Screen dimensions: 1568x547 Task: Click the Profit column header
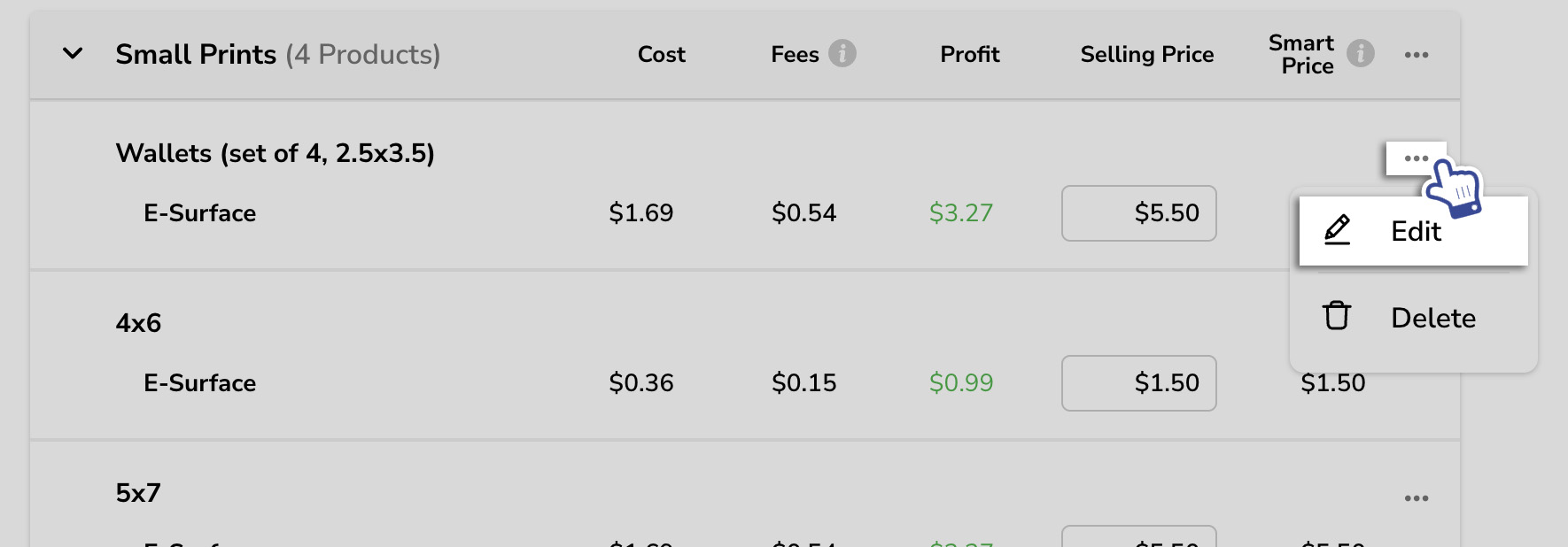969,55
